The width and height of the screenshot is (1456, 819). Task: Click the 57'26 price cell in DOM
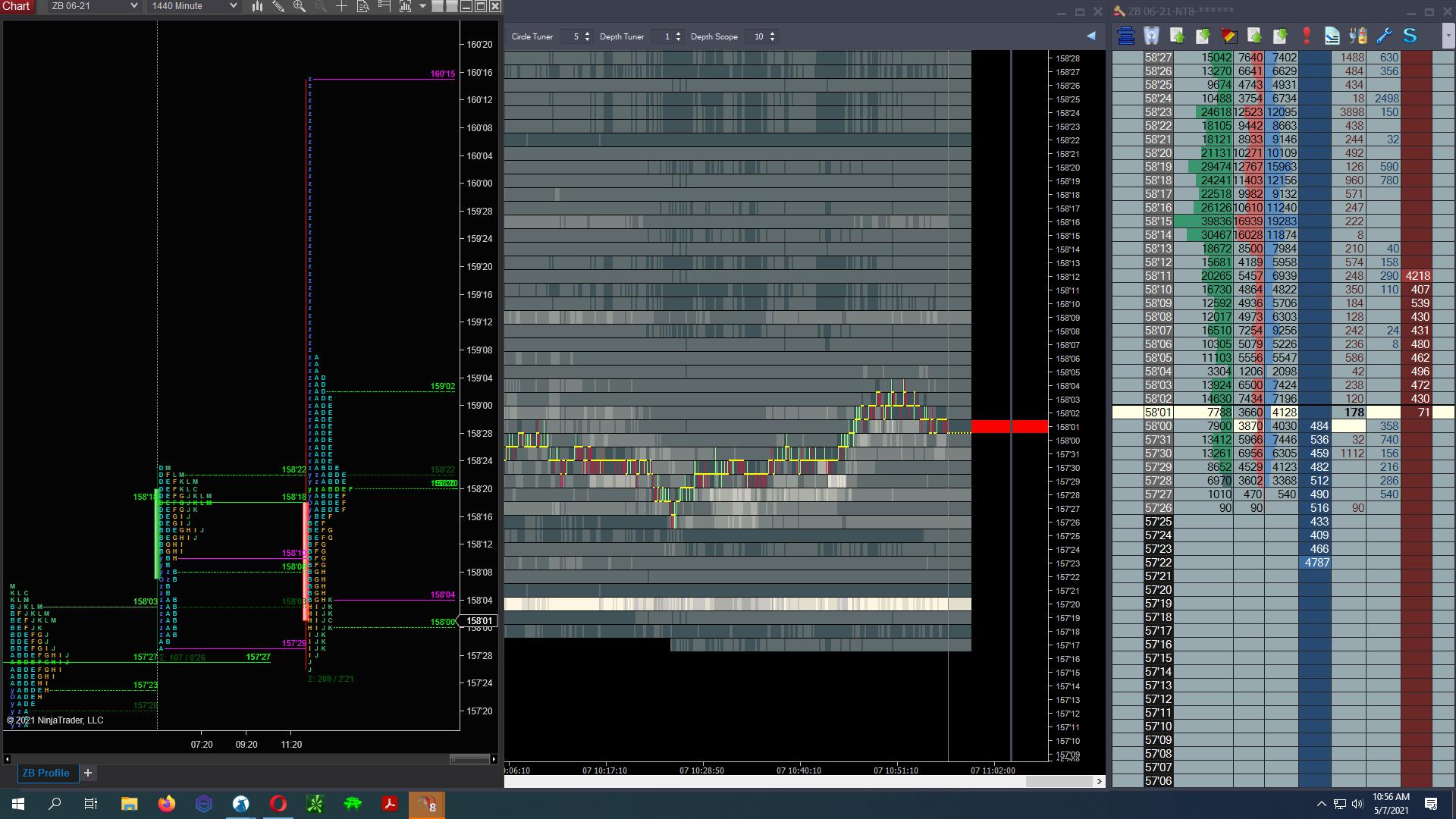pyautogui.click(x=1158, y=508)
